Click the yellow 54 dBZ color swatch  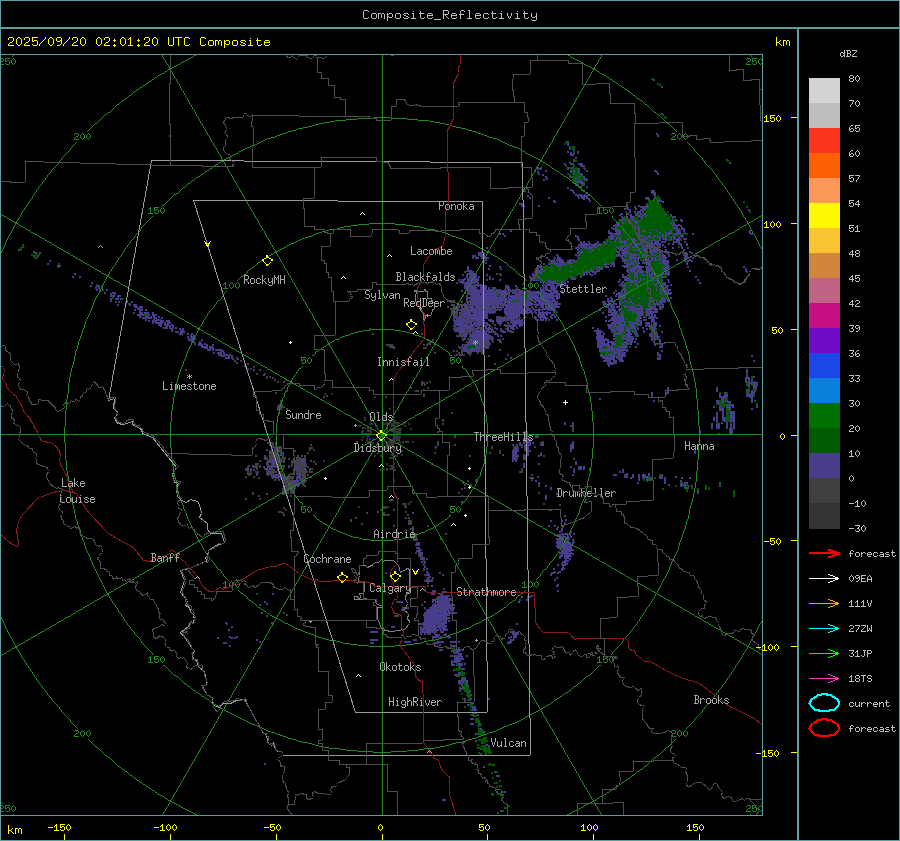(x=824, y=215)
